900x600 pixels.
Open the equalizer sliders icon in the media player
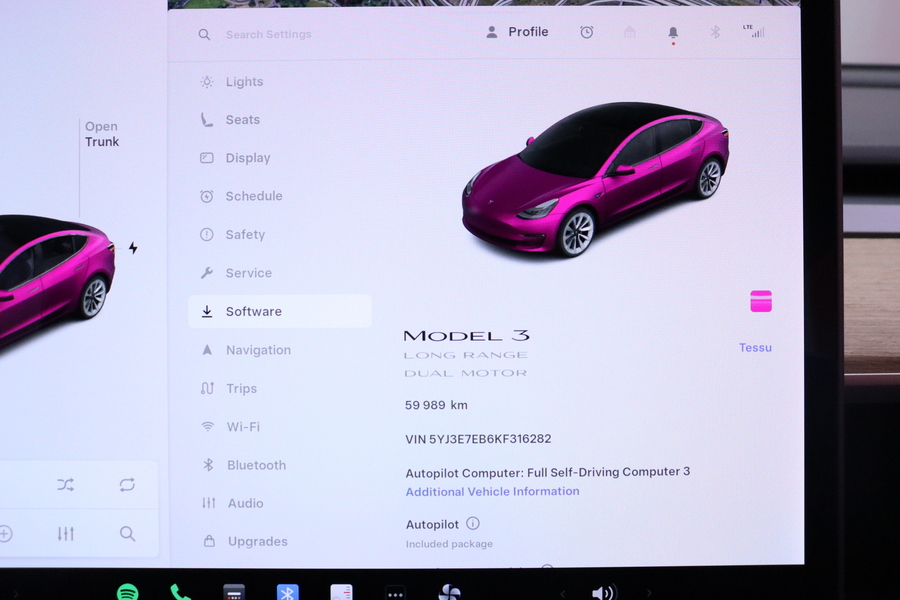[x=66, y=533]
